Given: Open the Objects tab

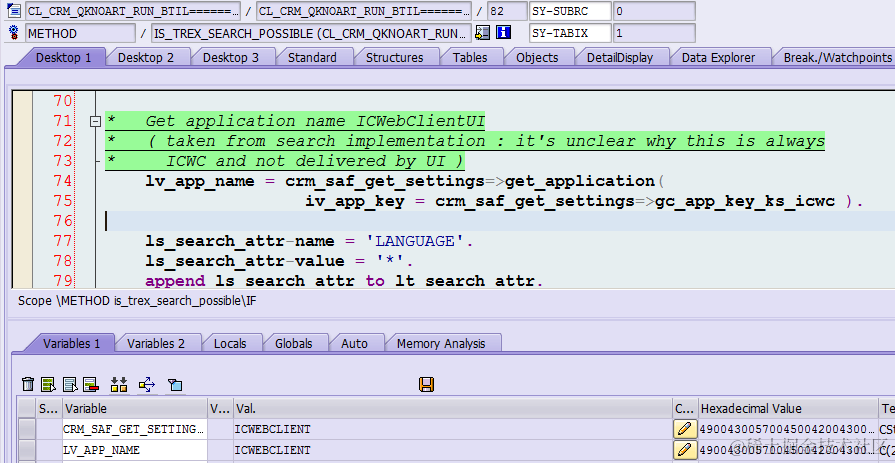Looking at the screenshot, I should [x=537, y=58].
